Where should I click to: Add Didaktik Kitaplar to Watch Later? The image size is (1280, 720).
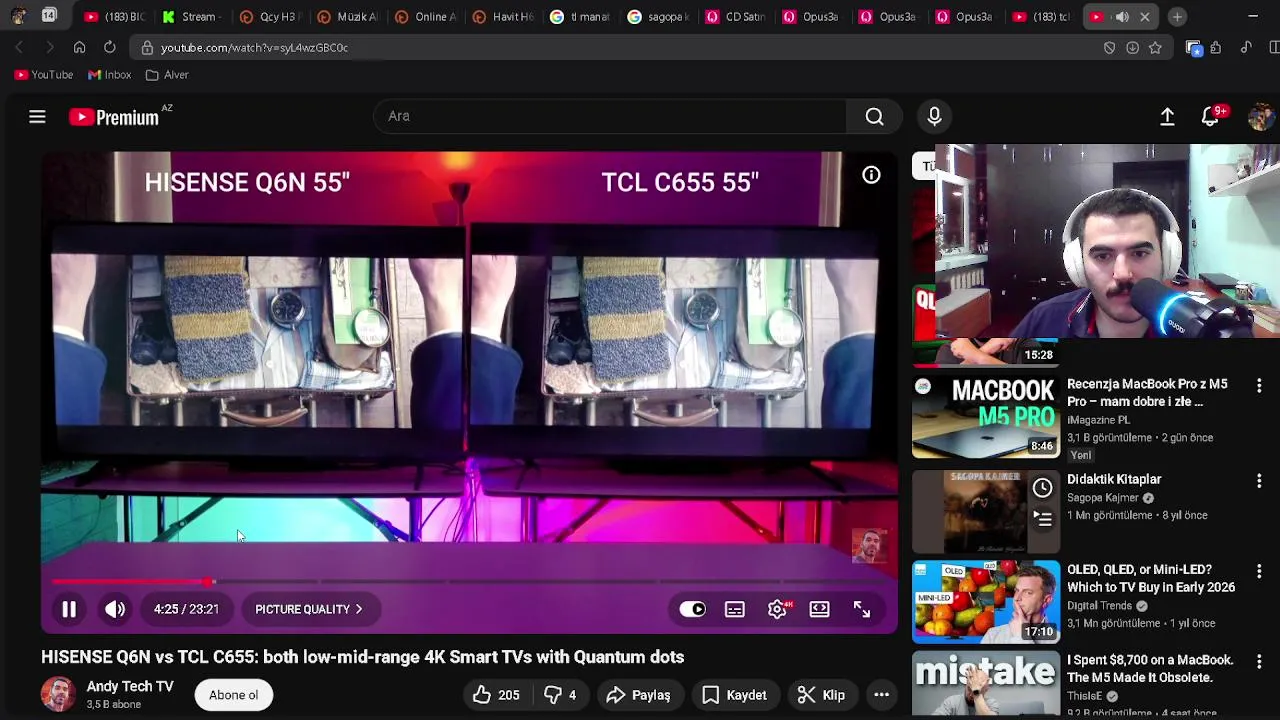(1042, 488)
